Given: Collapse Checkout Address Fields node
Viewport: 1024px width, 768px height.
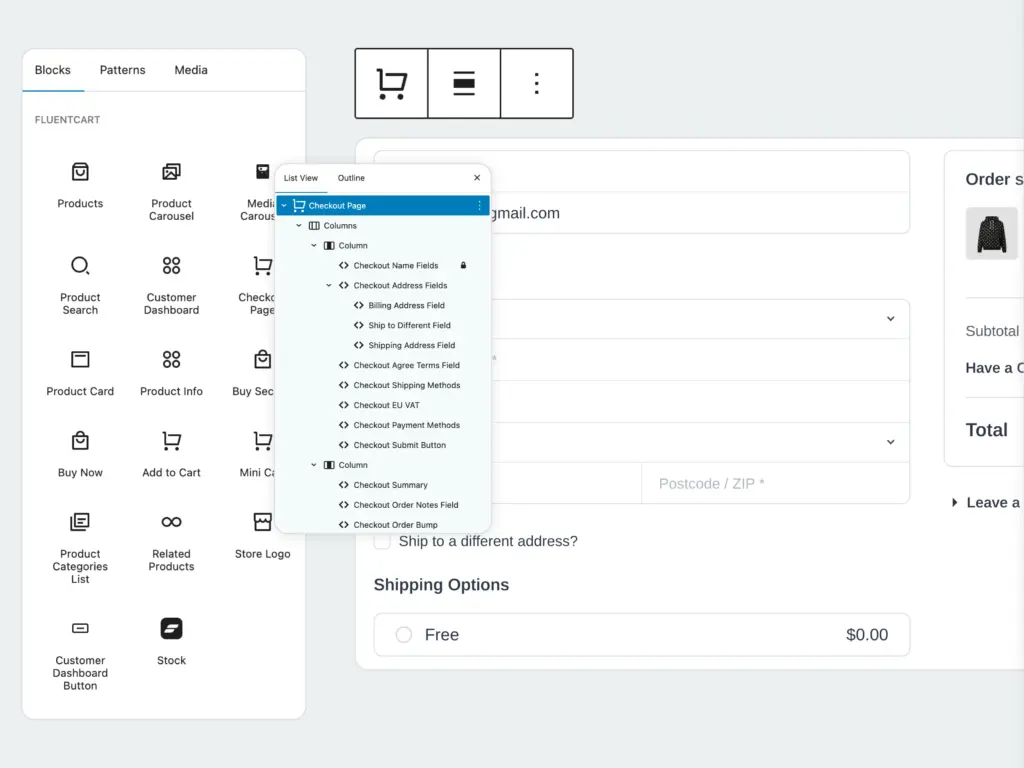Looking at the screenshot, I should (329, 285).
